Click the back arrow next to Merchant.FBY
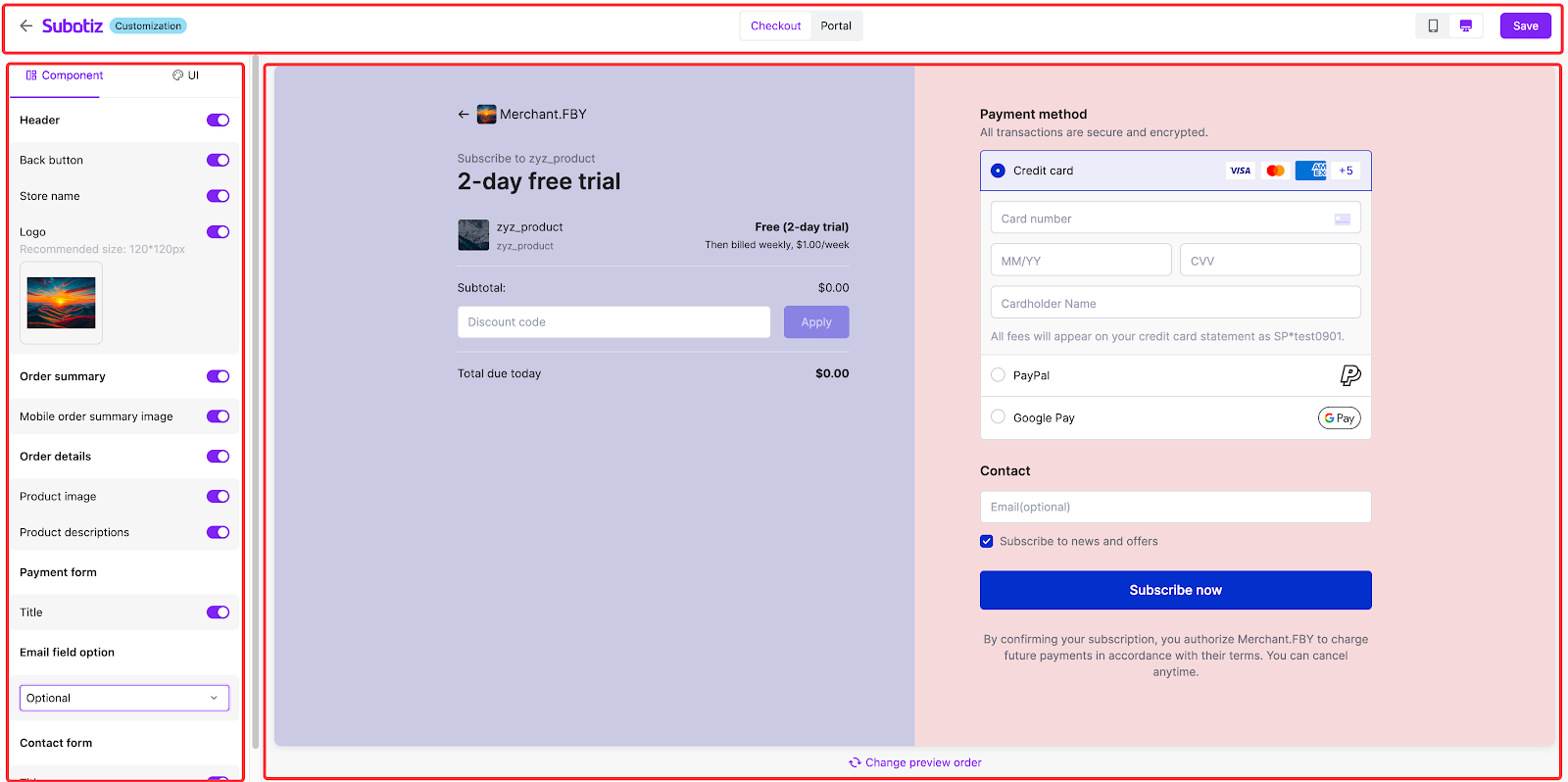1568x782 pixels. (464, 115)
